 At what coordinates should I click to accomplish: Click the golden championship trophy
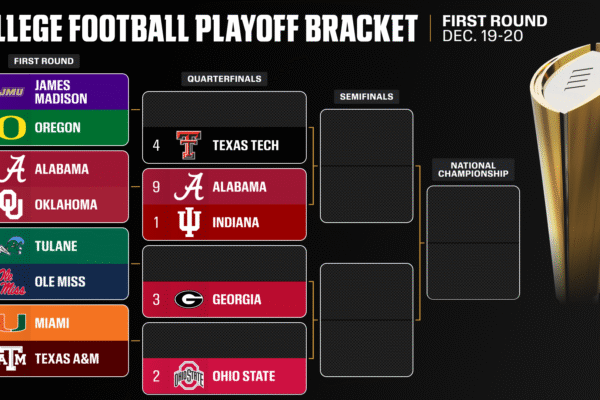pos(562,180)
